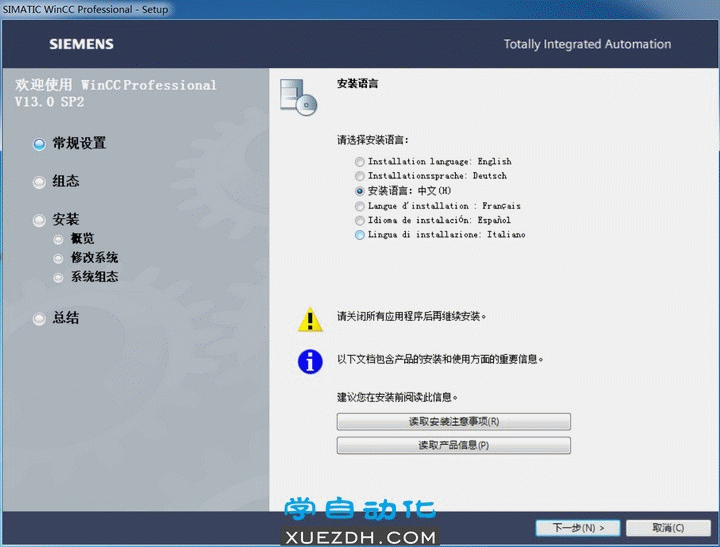Click the installer computer and disc icon
This screenshot has height=547, width=720.
(298, 97)
